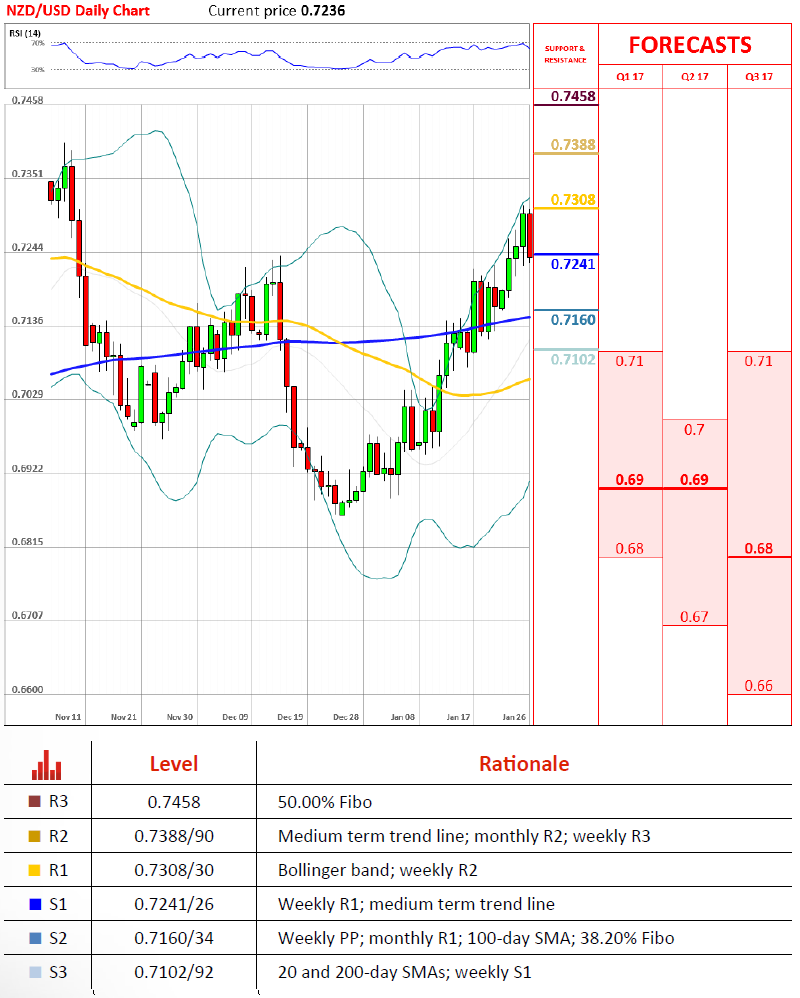This screenshot has width=800, height=998.
Task: Click the Nov 11 date axis label
Action: [x=68, y=717]
